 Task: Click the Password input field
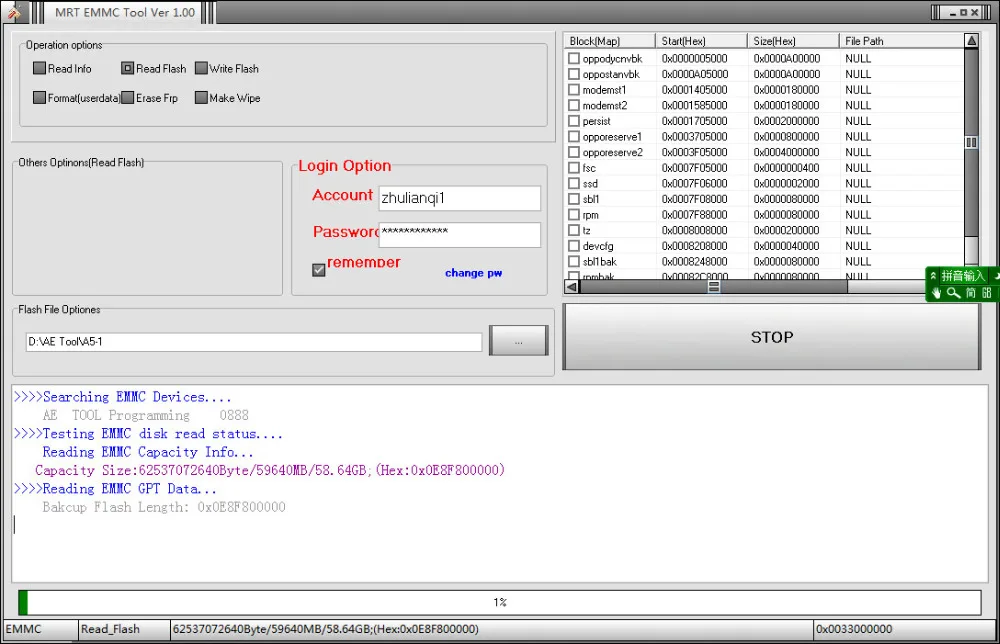pyautogui.click(x=460, y=235)
